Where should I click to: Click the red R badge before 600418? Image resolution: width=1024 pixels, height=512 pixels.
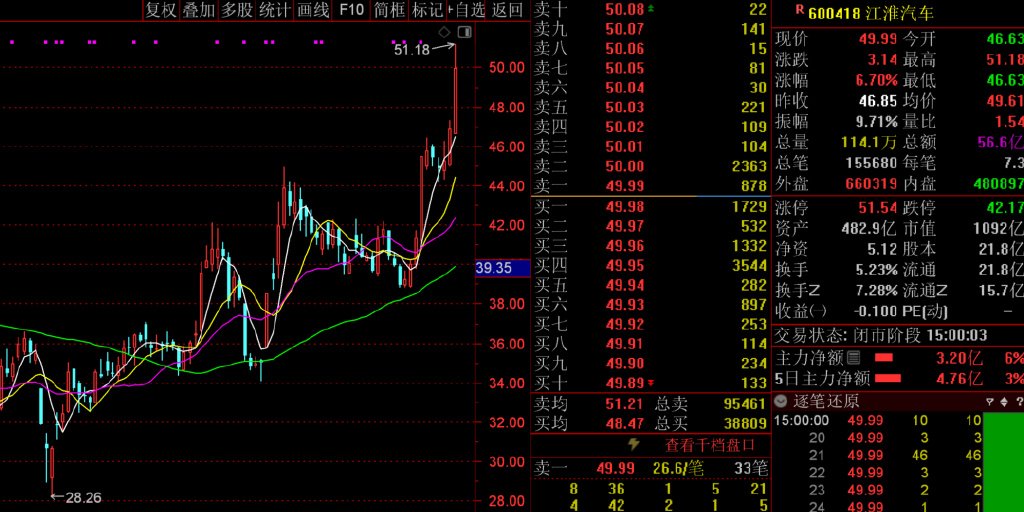pyautogui.click(x=798, y=9)
